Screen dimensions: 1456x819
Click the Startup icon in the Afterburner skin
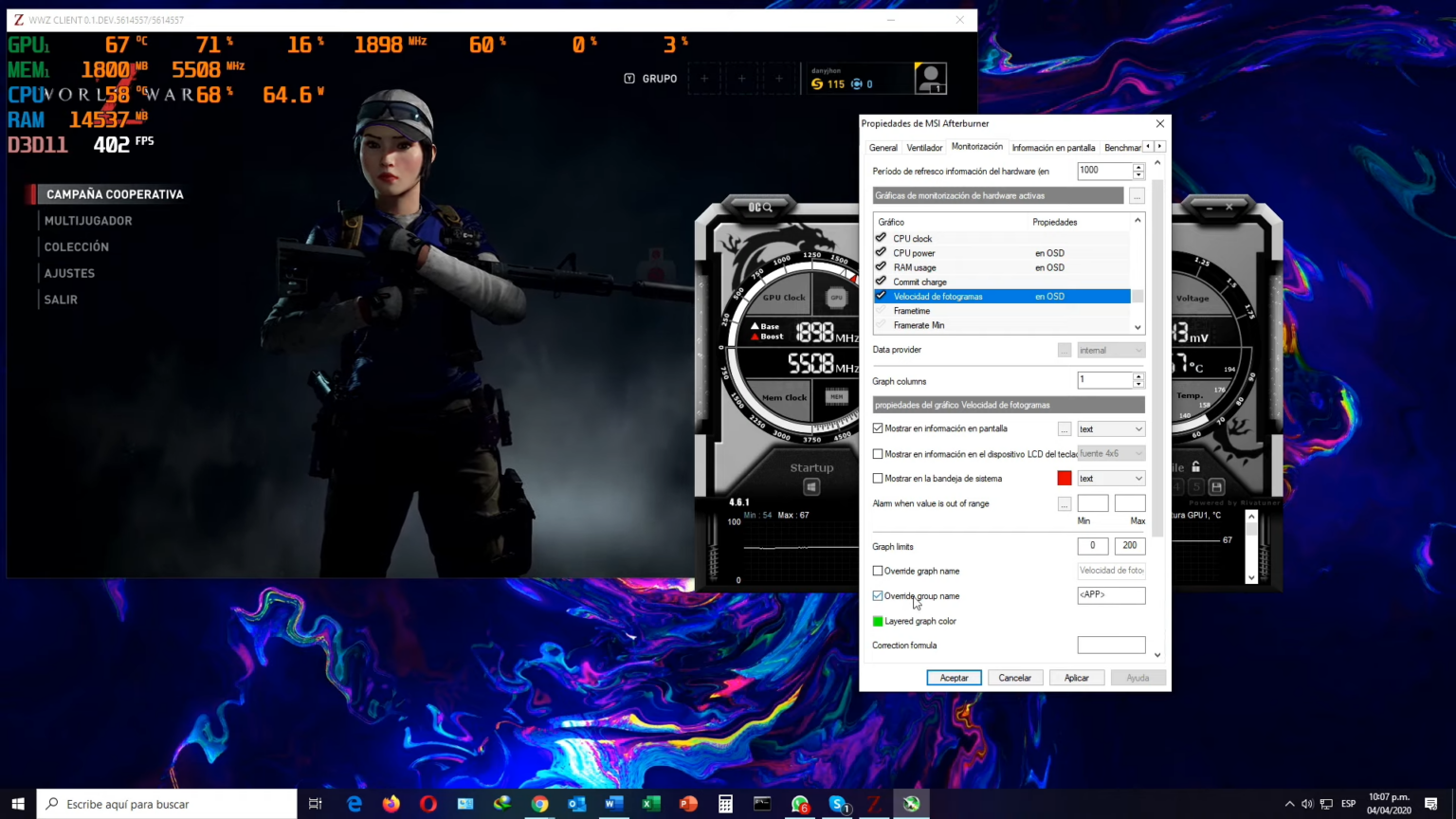tap(811, 486)
